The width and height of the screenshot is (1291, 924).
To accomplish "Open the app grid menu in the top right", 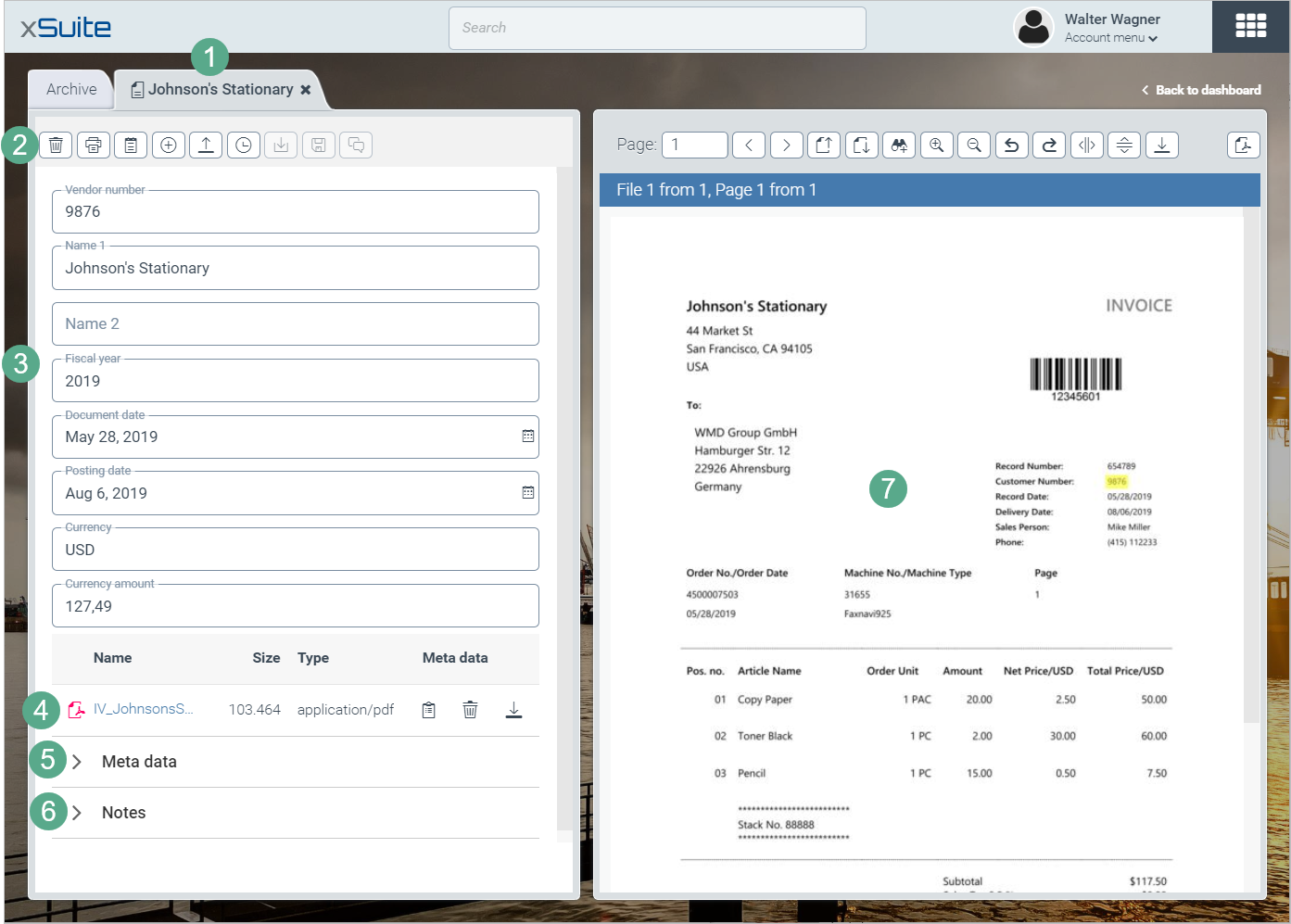I will [1250, 27].
